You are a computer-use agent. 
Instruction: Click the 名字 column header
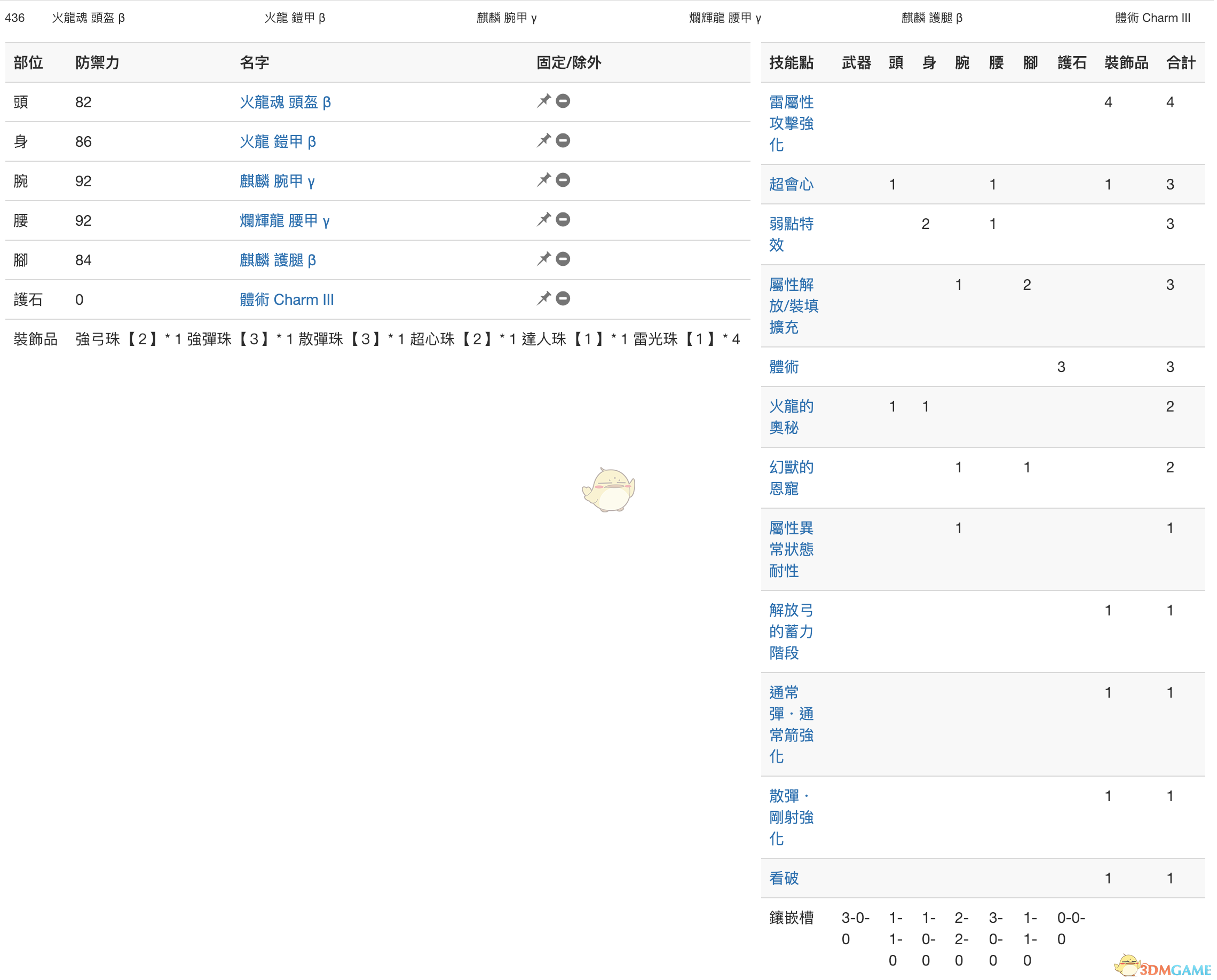254,62
